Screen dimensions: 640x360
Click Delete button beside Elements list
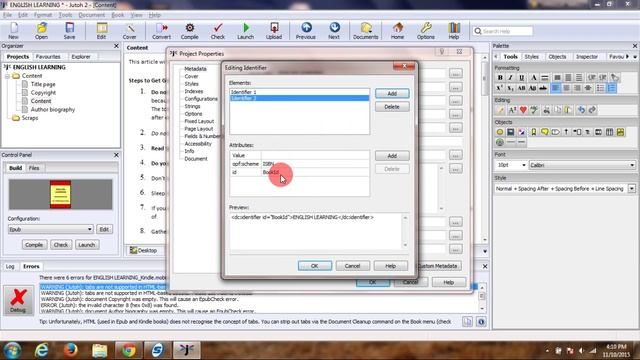[392, 107]
